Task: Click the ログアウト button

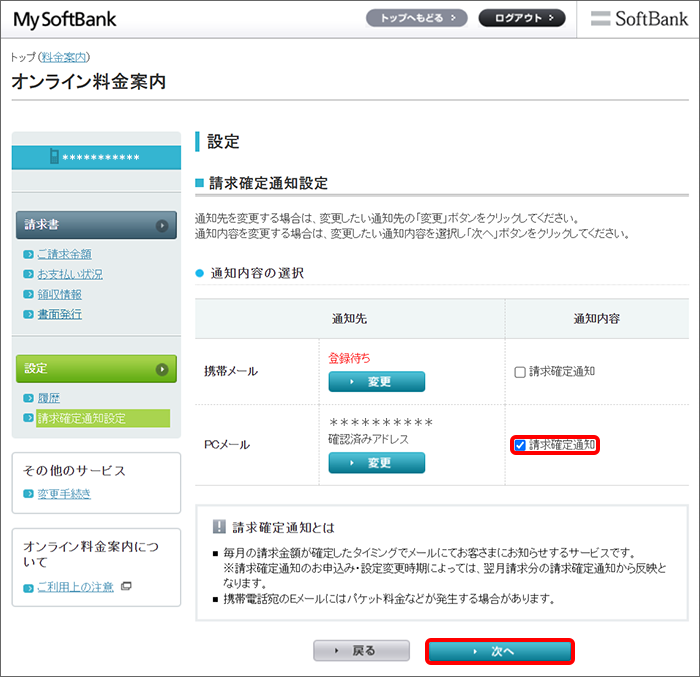Action: pyautogui.click(x=522, y=18)
